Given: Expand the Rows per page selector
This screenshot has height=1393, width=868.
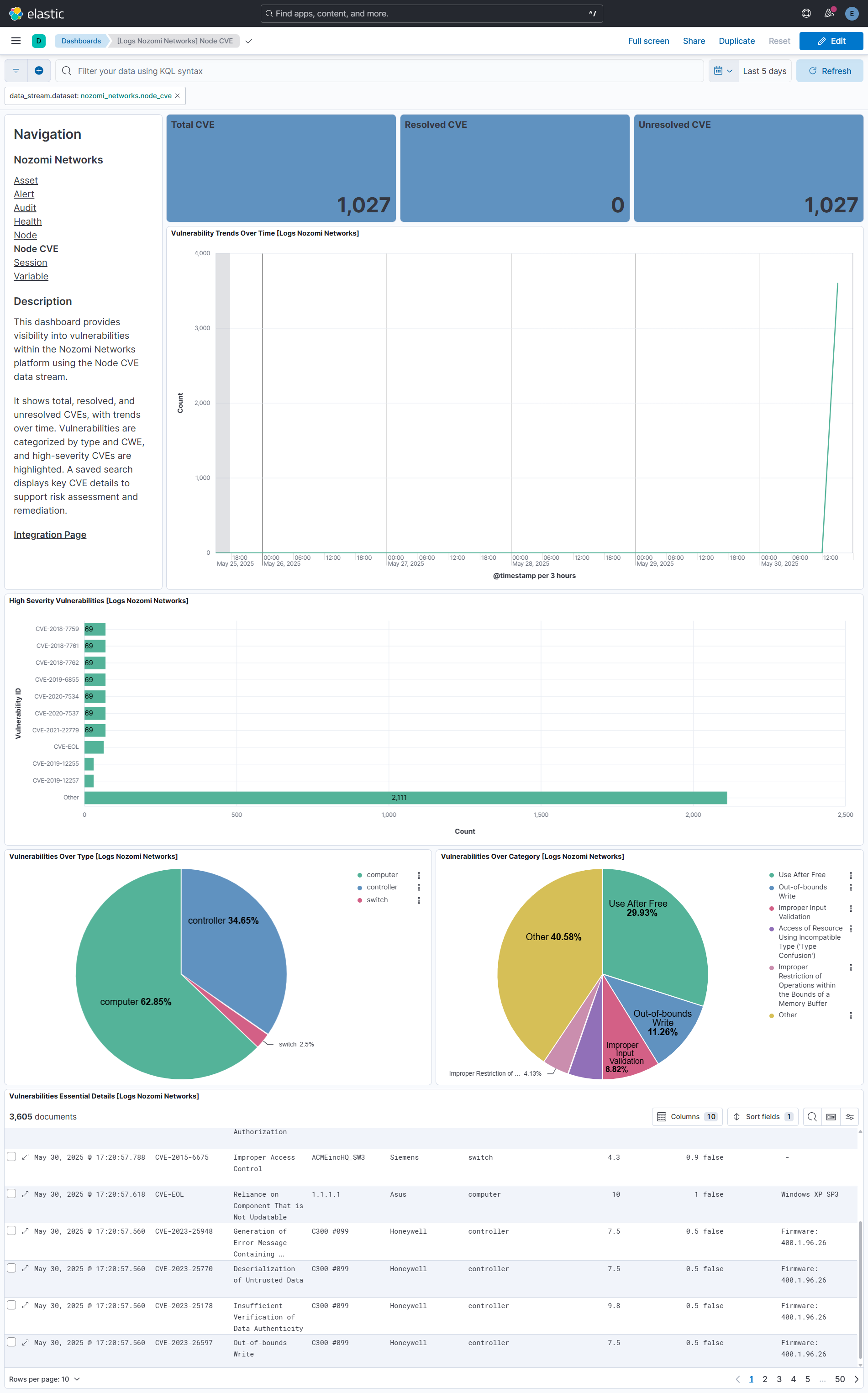Looking at the screenshot, I should [x=44, y=1379].
